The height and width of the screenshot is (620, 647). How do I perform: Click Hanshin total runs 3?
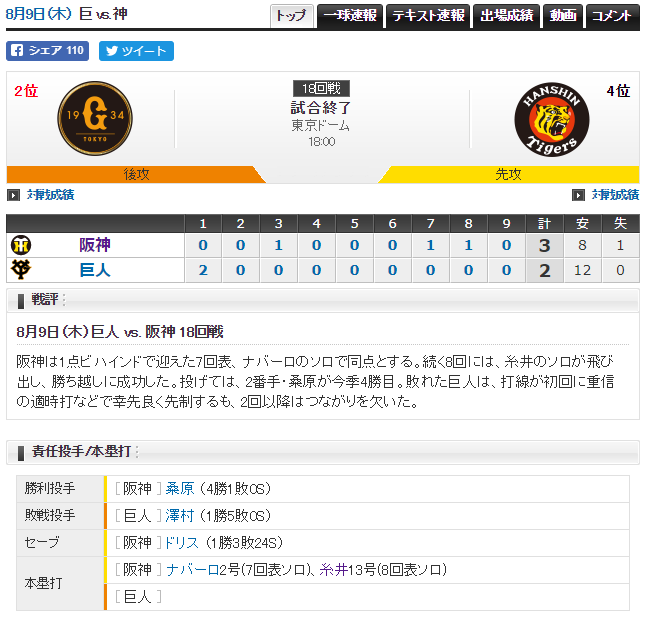(545, 245)
